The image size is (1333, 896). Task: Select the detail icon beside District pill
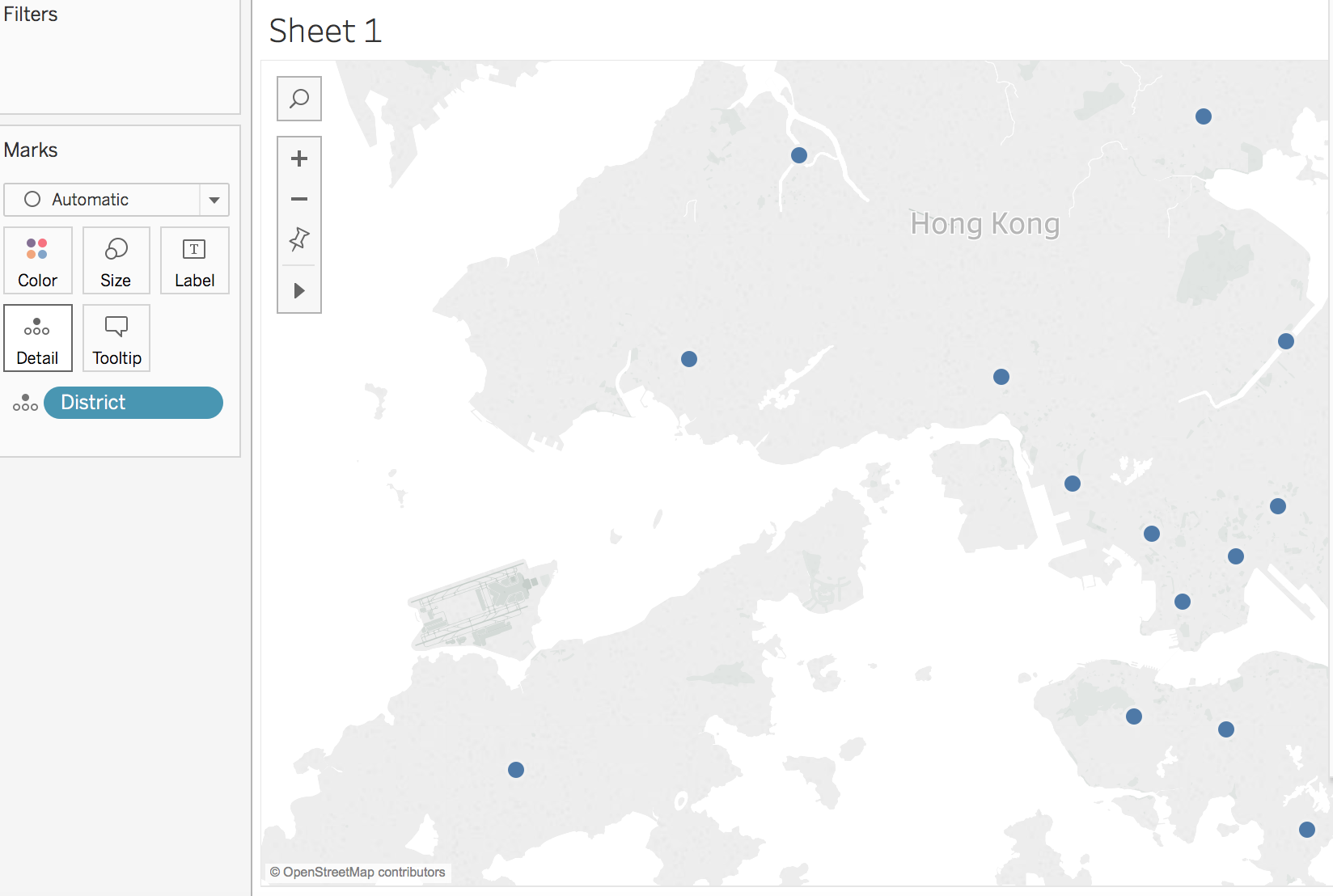25,403
